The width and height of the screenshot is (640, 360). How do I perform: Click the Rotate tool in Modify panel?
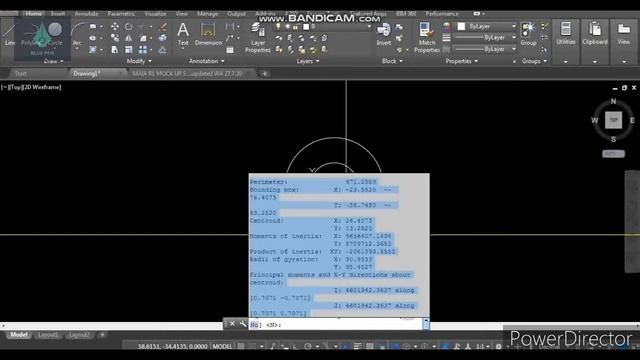129,27
